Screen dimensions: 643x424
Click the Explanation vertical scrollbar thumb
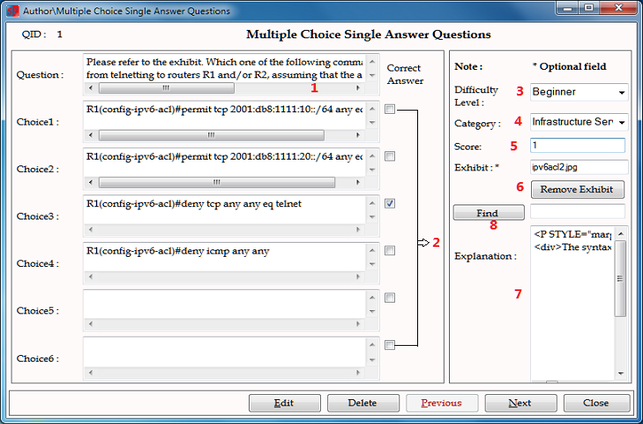coord(621,278)
